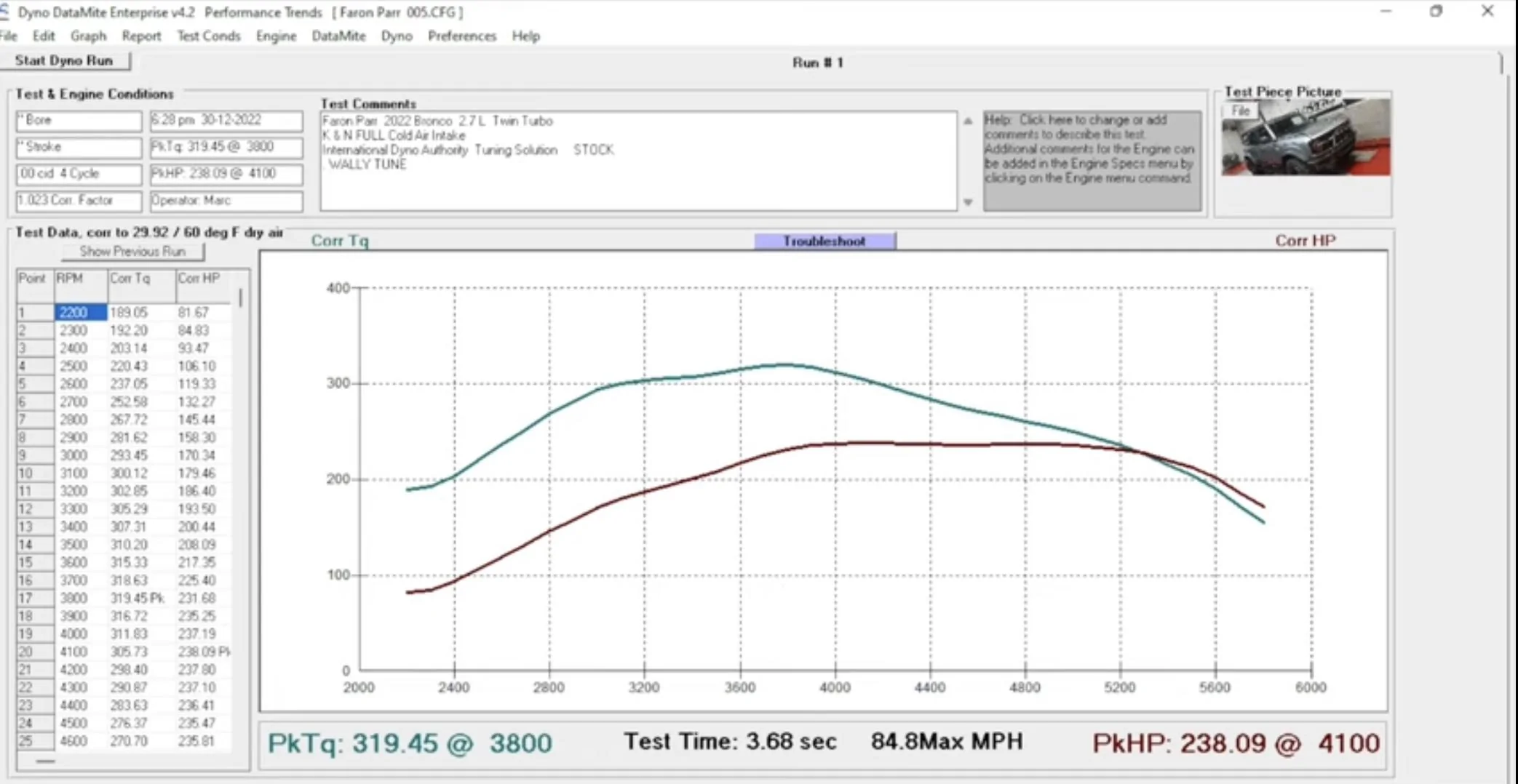Select the 238.09 peak horsepower cell
Image resolution: width=1518 pixels, height=784 pixels.
point(204,652)
